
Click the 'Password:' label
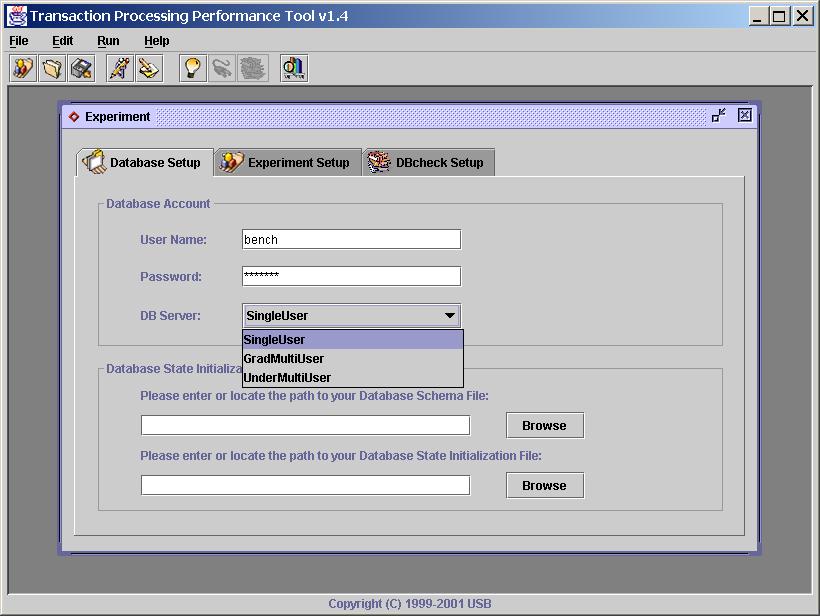point(170,277)
